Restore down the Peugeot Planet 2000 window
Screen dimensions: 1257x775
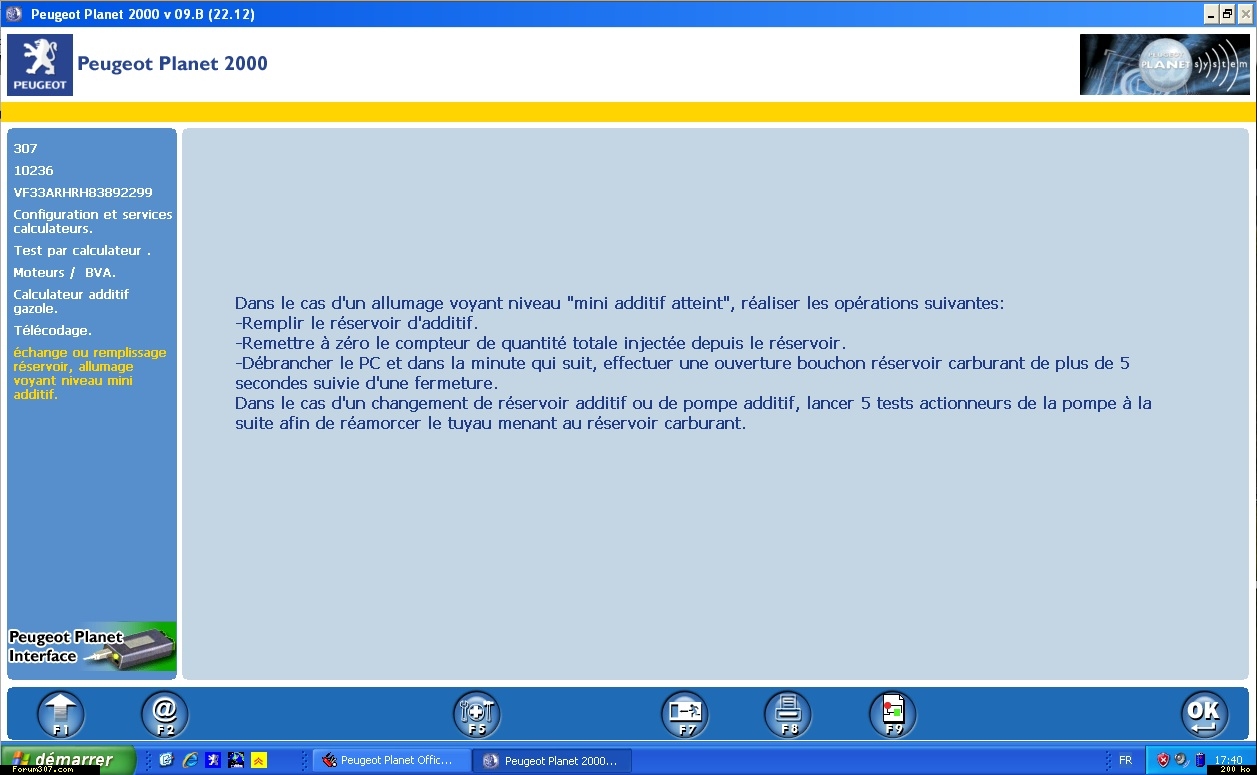1228,14
